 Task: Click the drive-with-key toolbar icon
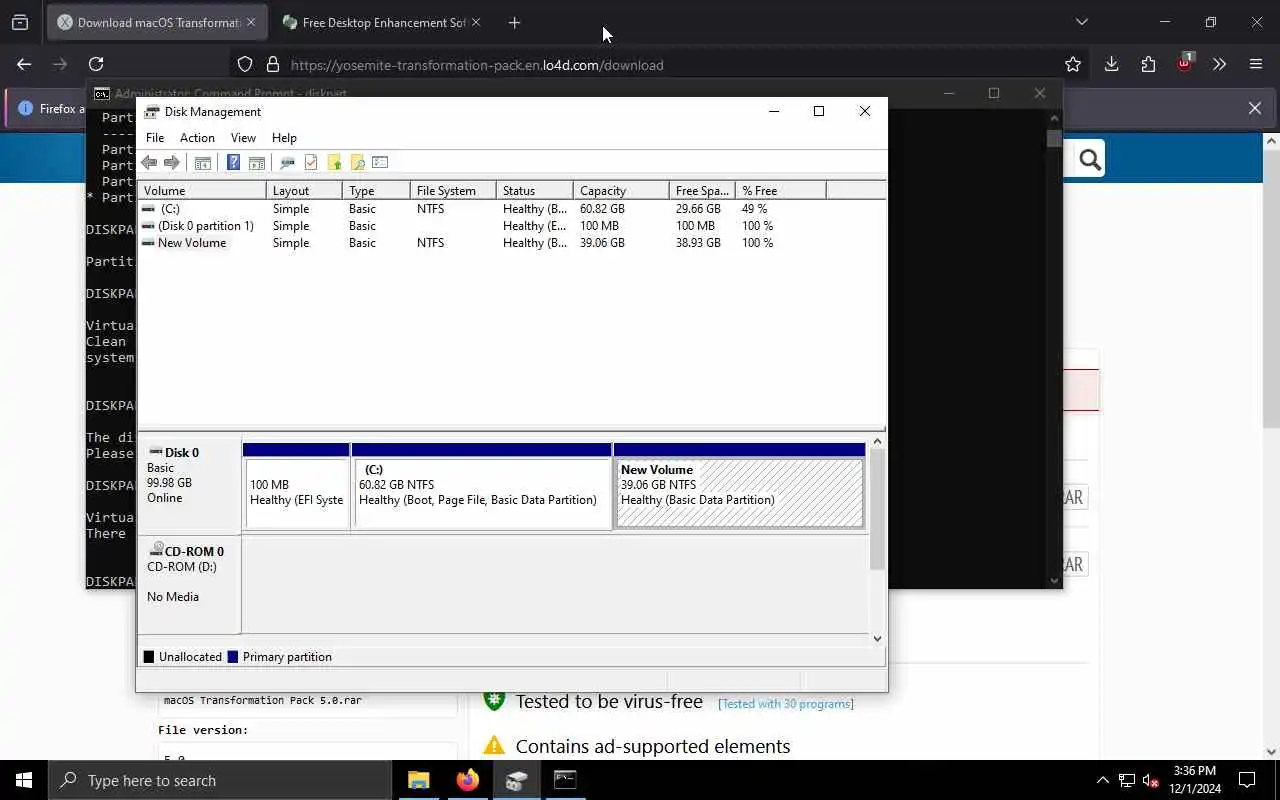[x=287, y=163]
